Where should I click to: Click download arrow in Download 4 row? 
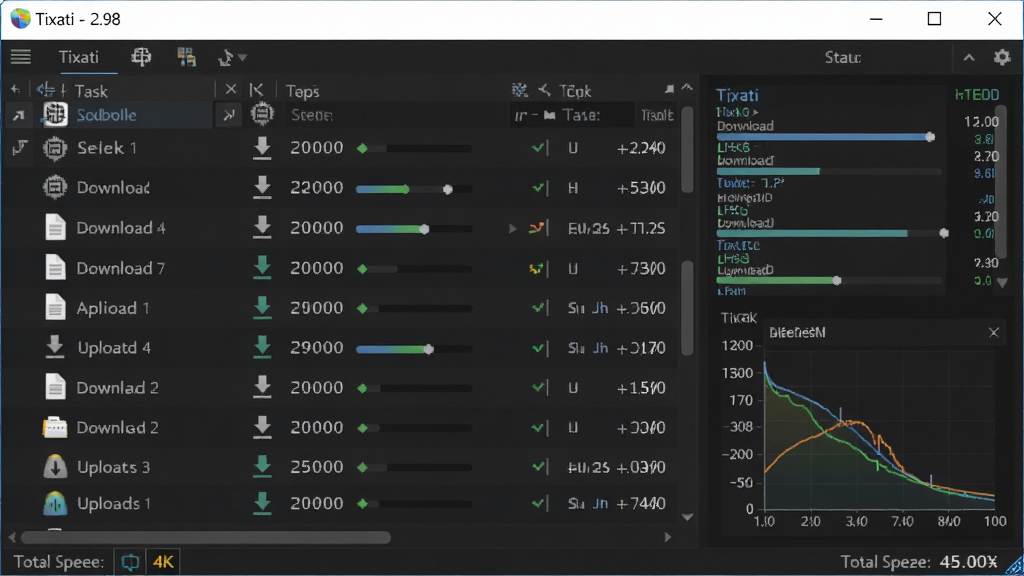click(x=262, y=228)
